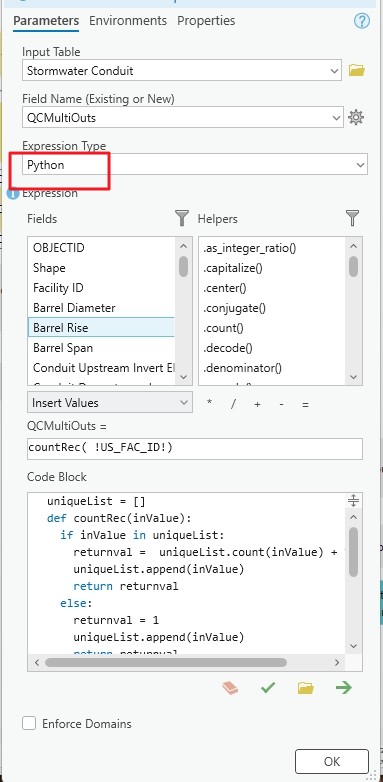Image resolution: width=383 pixels, height=782 pixels.
Task: Click Code Block vertical scrollbar thumb
Action: click(x=354, y=552)
